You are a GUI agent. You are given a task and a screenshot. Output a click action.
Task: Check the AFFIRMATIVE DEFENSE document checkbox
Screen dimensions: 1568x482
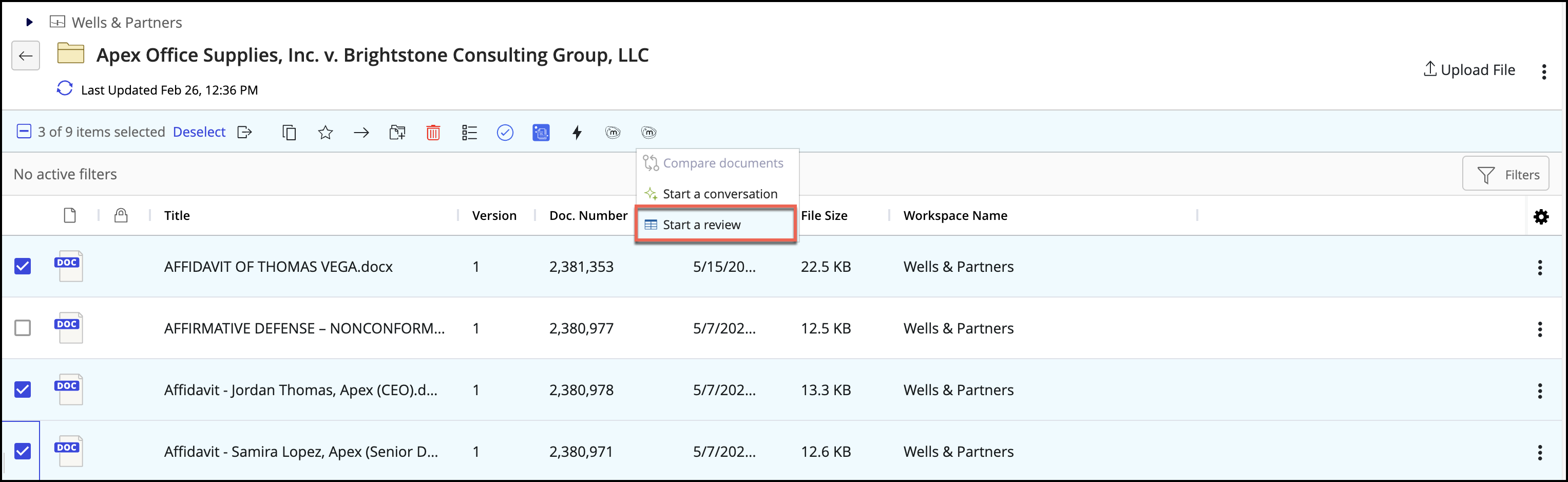(x=23, y=328)
